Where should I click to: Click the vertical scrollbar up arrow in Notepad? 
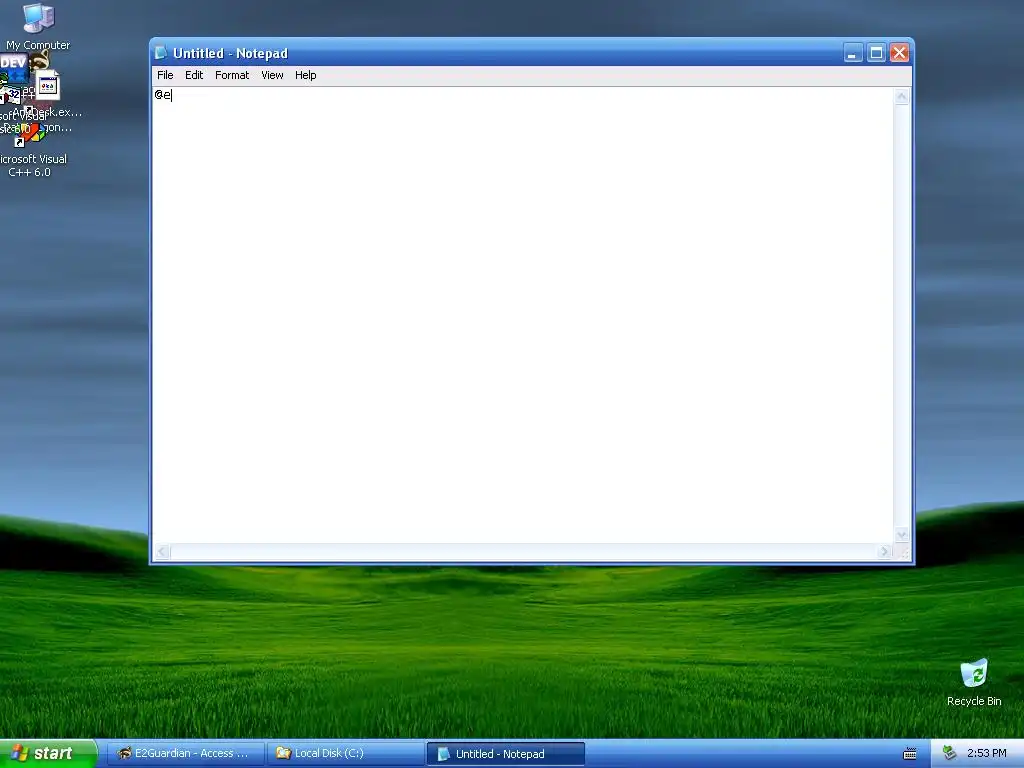902,97
